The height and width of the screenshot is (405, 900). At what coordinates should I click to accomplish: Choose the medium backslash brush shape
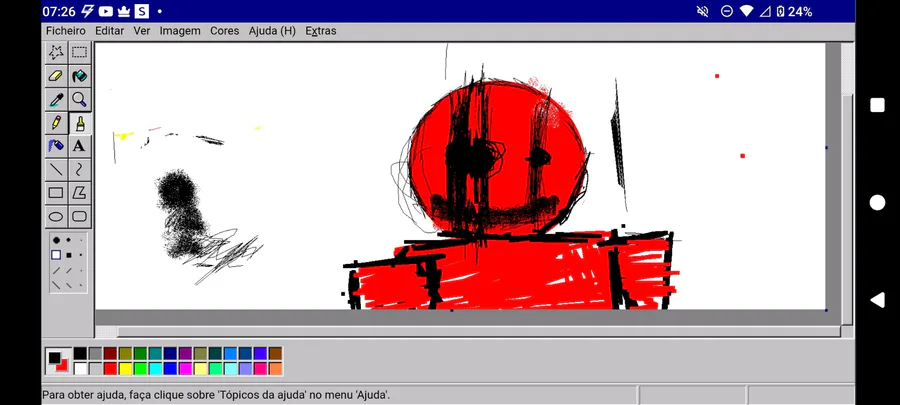pyautogui.click(x=68, y=285)
